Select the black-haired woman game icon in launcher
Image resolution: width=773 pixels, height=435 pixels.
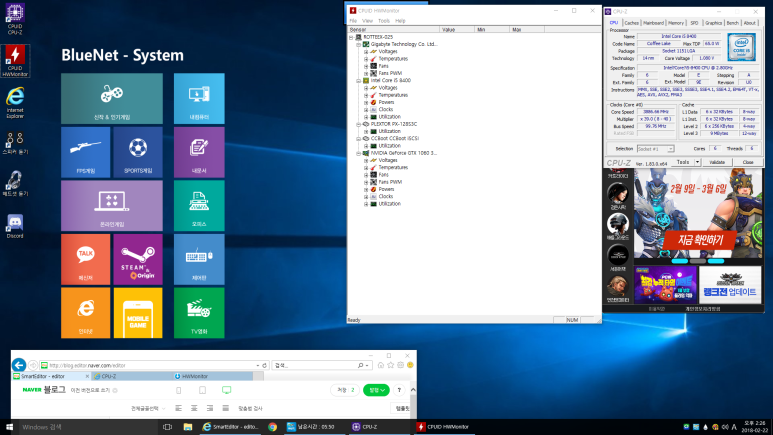618,193
